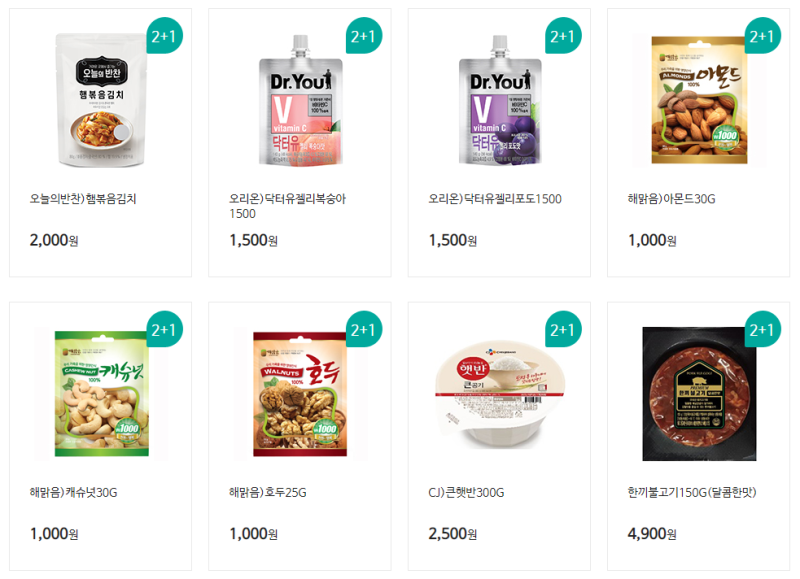Image resolution: width=800 pixels, height=579 pixels.
Task: Click the 해맑음)아몬드30G product name
Action: (x=671, y=198)
